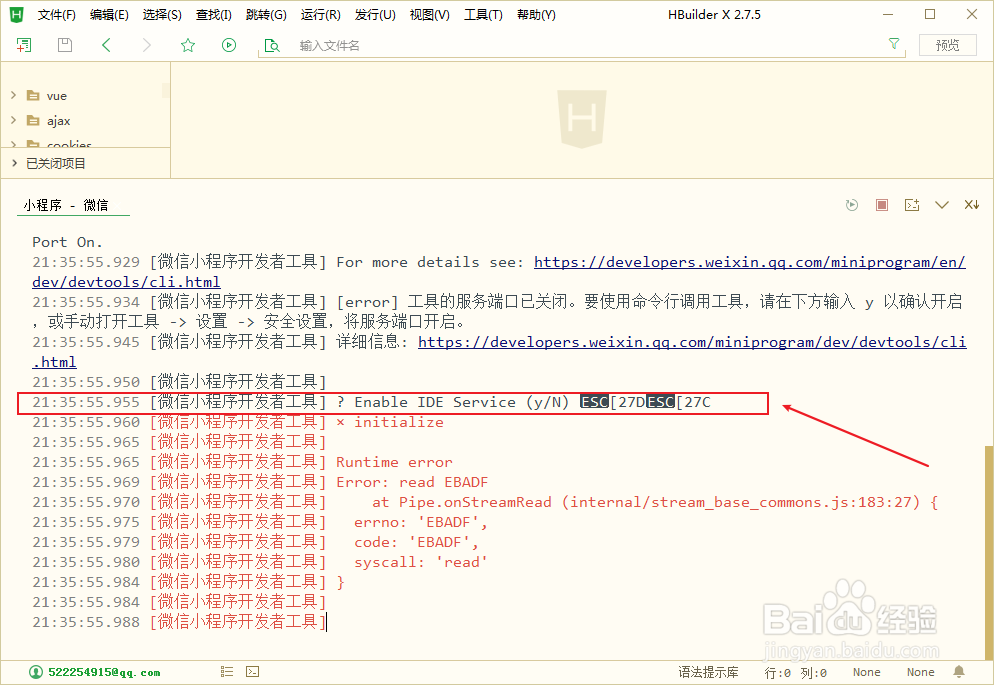
Task: Click the 行:0 列:0 position indicator
Action: (796, 672)
